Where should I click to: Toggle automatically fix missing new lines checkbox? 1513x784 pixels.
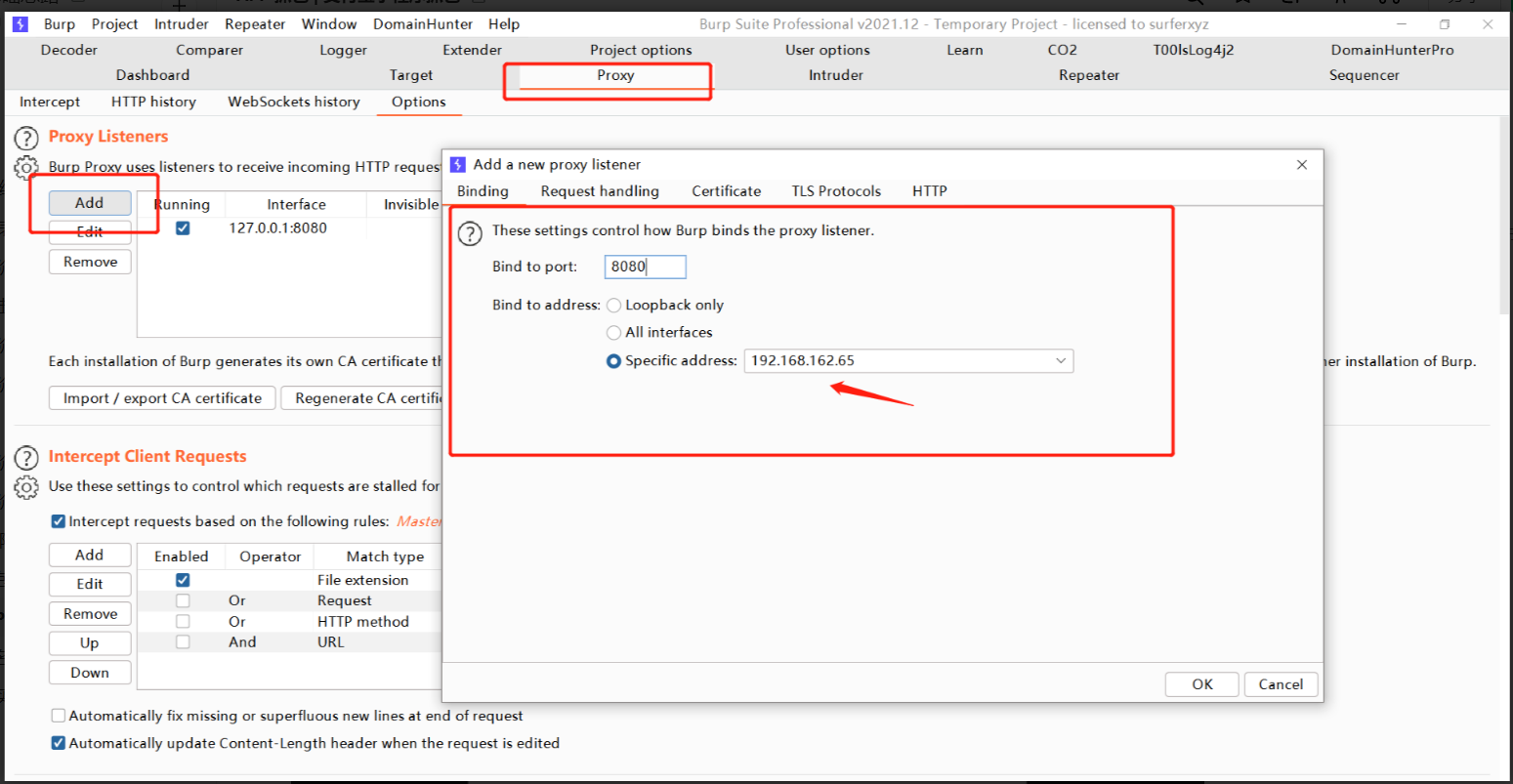pyautogui.click(x=58, y=716)
